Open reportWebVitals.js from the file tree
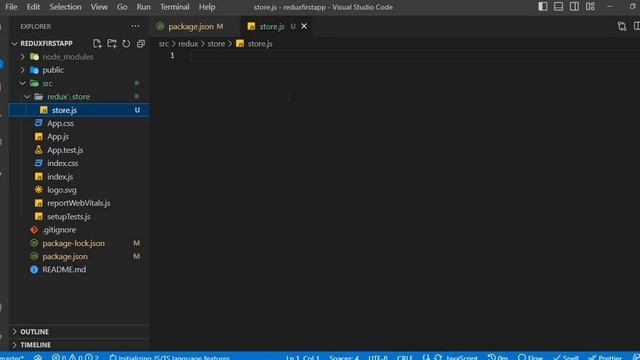The image size is (640, 360). [78, 203]
